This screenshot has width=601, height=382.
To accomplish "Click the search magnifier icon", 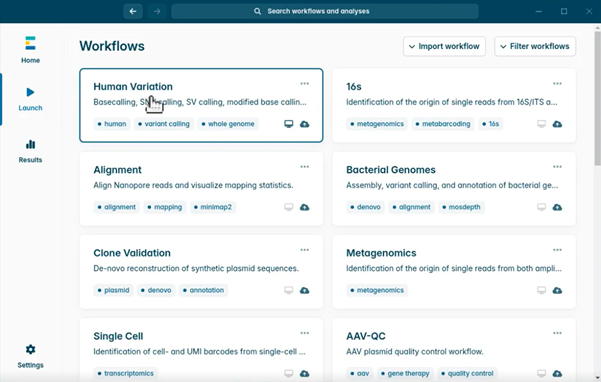I will tap(257, 11).
